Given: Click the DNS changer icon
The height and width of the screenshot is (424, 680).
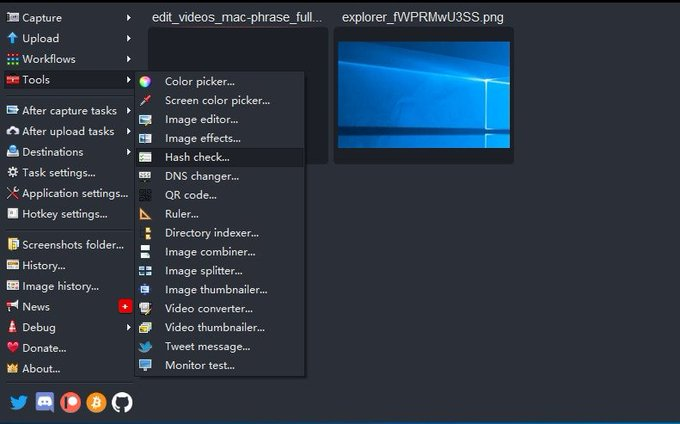Looking at the screenshot, I should pyautogui.click(x=145, y=176).
